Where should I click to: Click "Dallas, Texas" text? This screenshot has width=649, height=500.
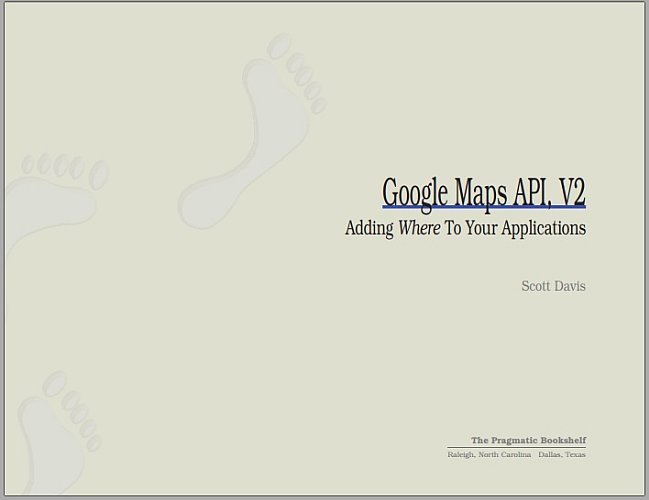tap(562, 454)
